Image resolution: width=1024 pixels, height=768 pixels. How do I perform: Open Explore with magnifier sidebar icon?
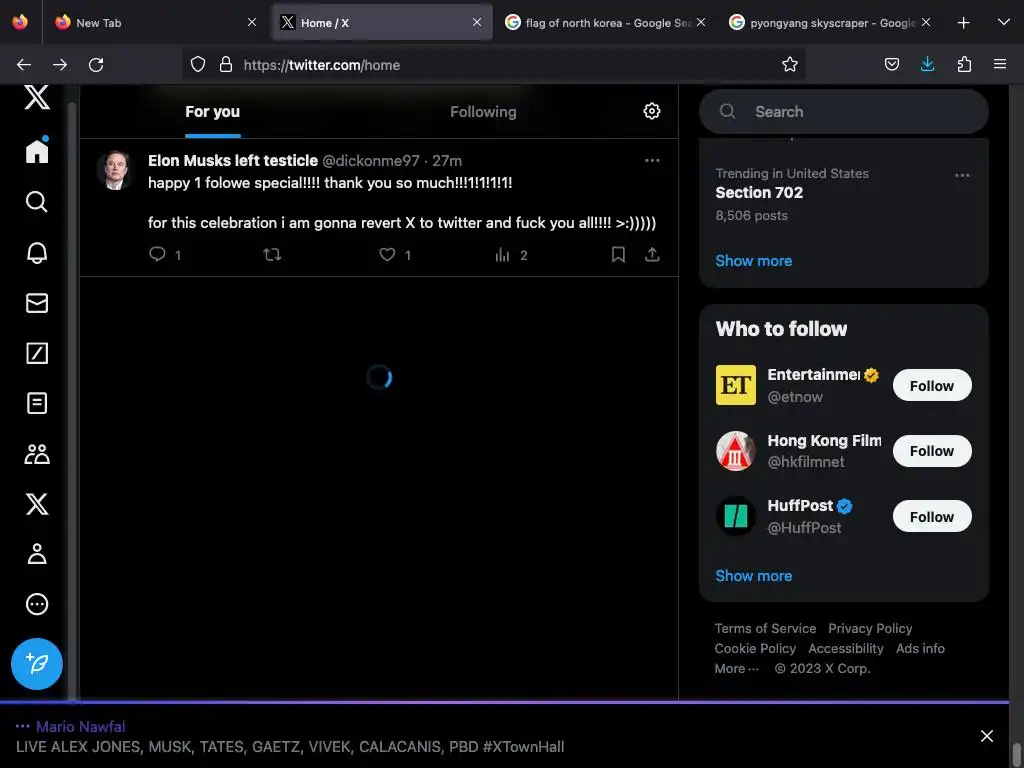37,202
